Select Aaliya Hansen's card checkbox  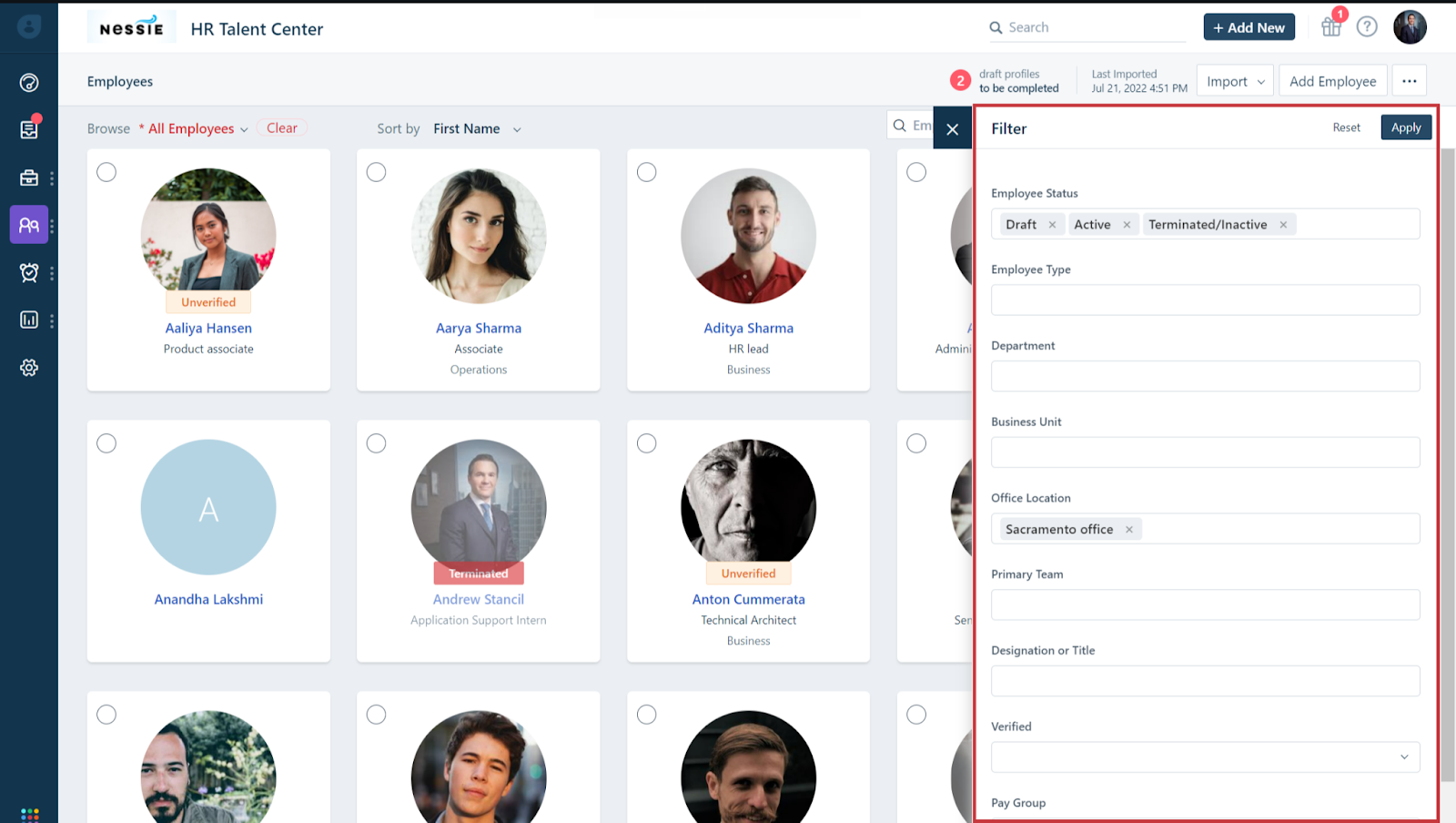point(106,172)
